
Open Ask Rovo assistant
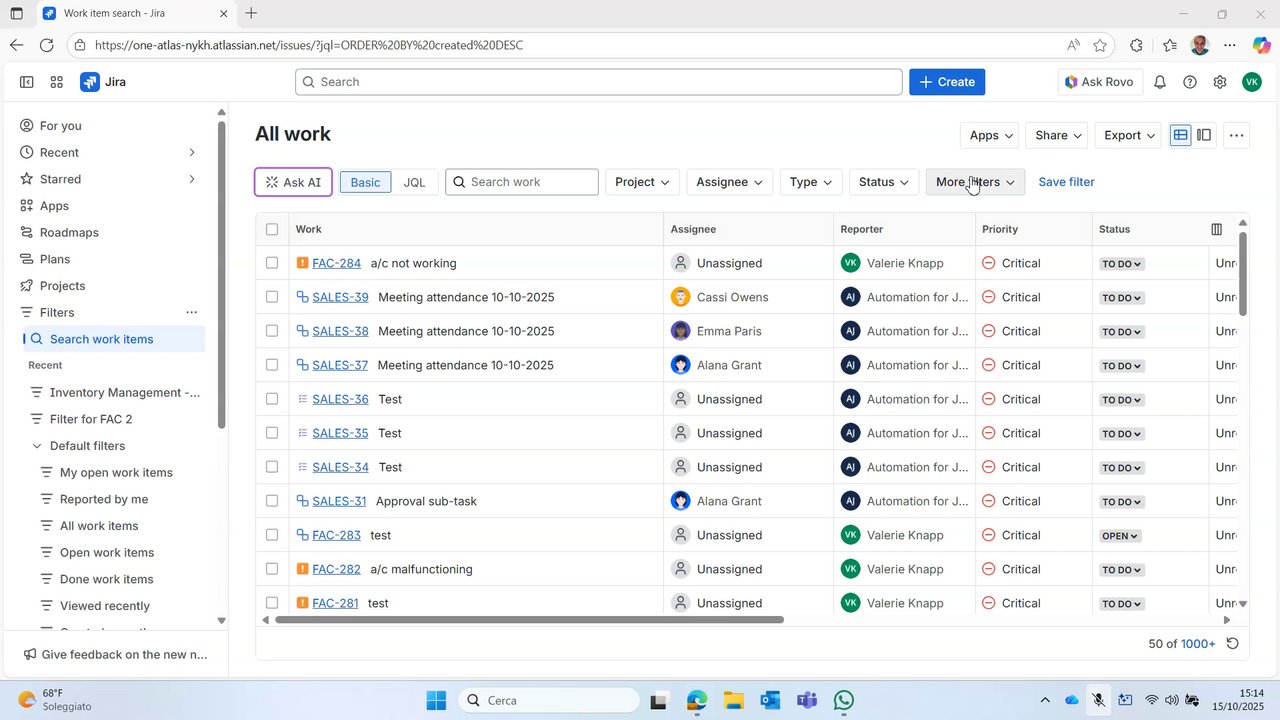click(1099, 82)
